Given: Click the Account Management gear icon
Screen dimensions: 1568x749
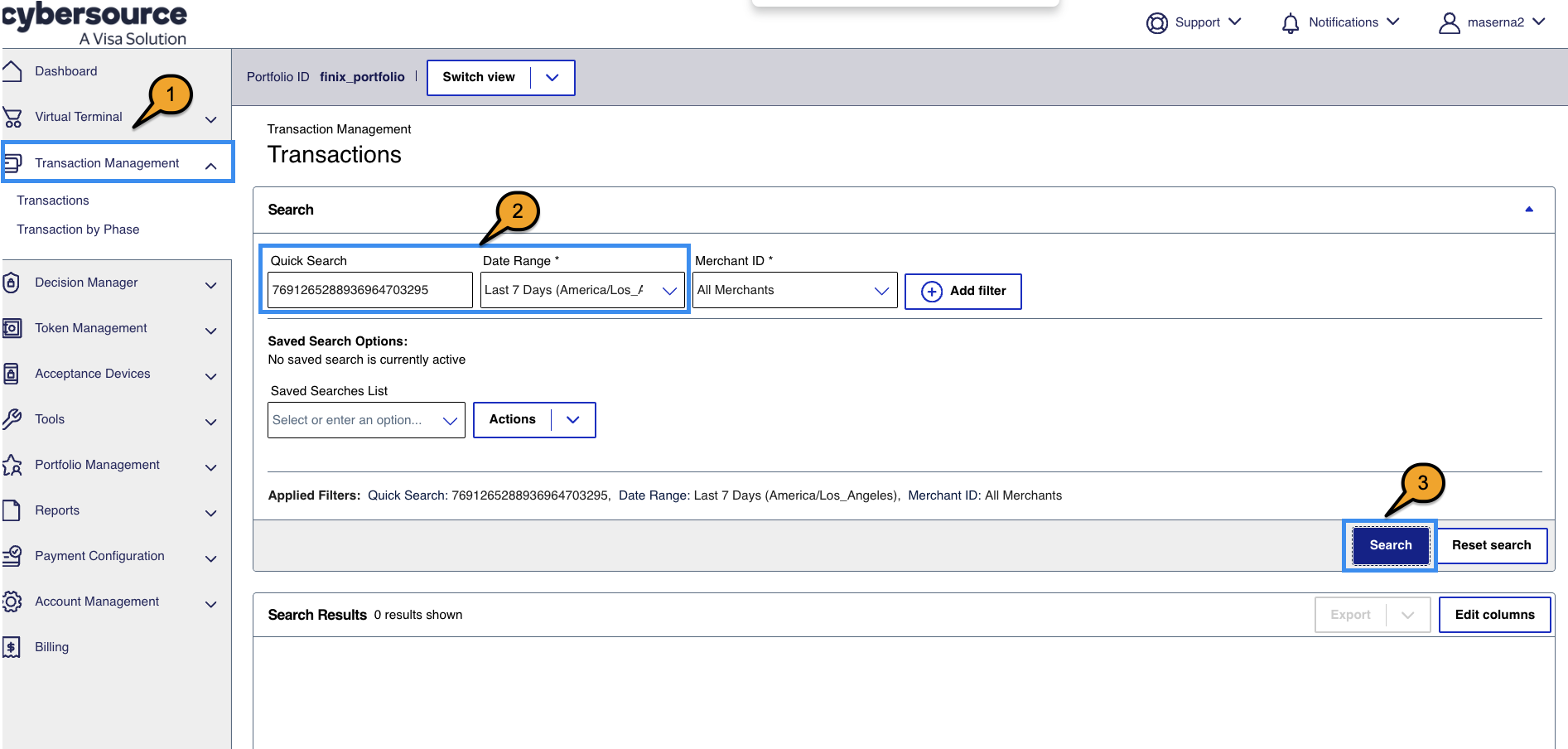Looking at the screenshot, I should [12, 602].
